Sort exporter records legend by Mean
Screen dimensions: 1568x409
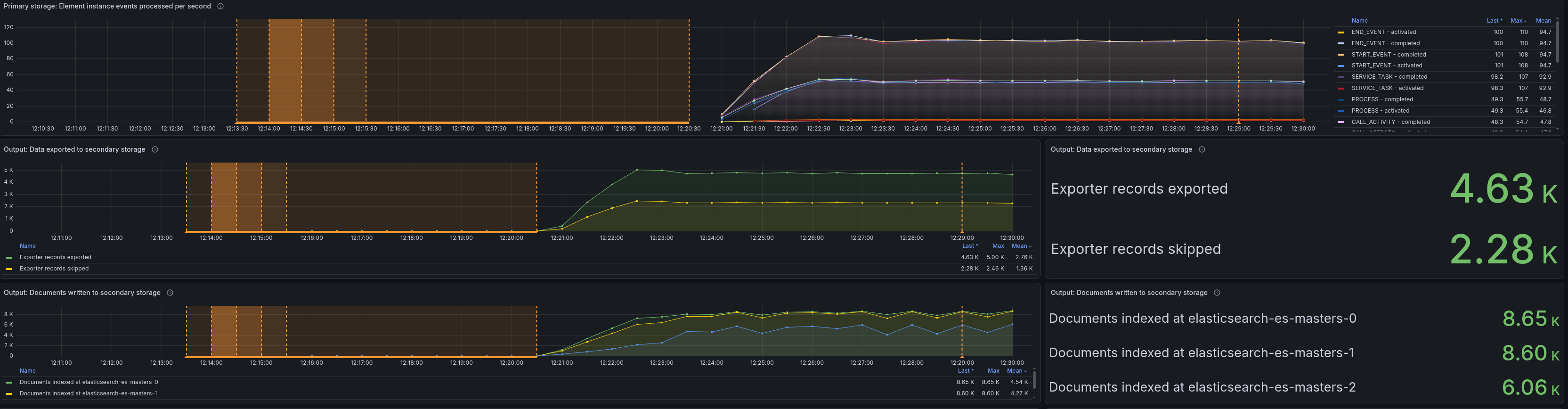[1022, 246]
